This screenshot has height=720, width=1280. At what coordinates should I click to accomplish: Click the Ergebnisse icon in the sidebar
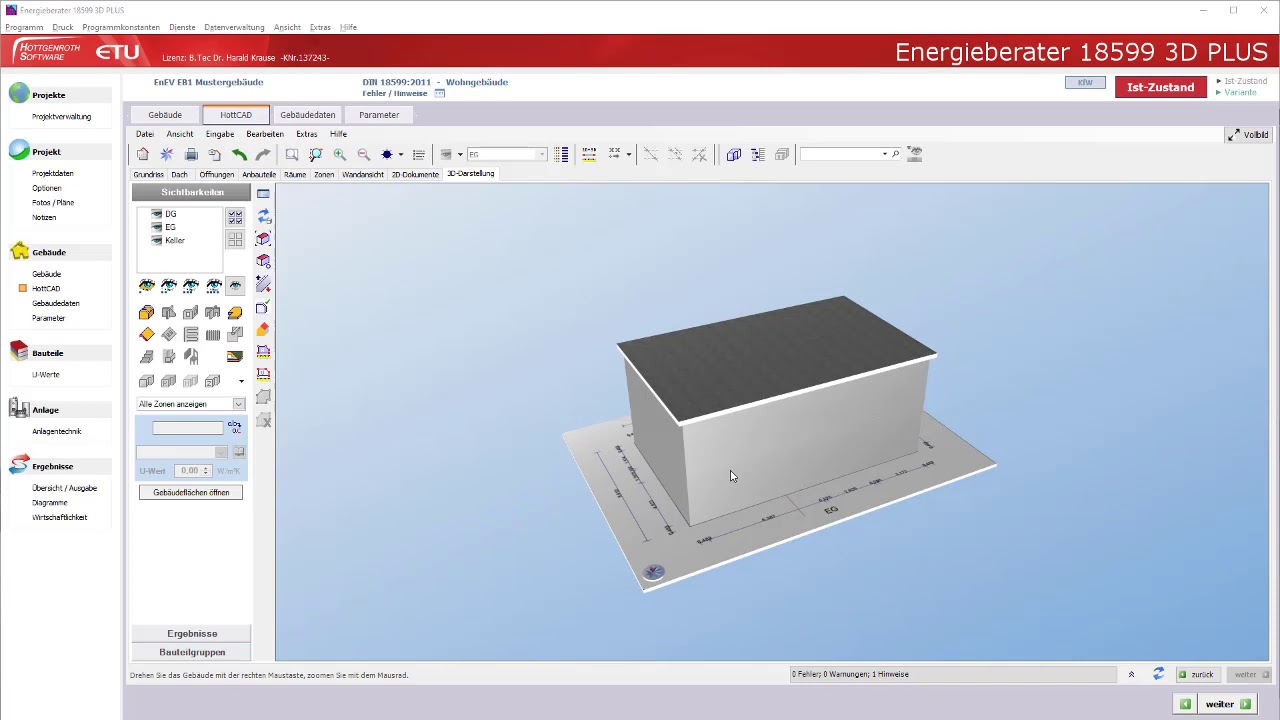pyautogui.click(x=19, y=465)
